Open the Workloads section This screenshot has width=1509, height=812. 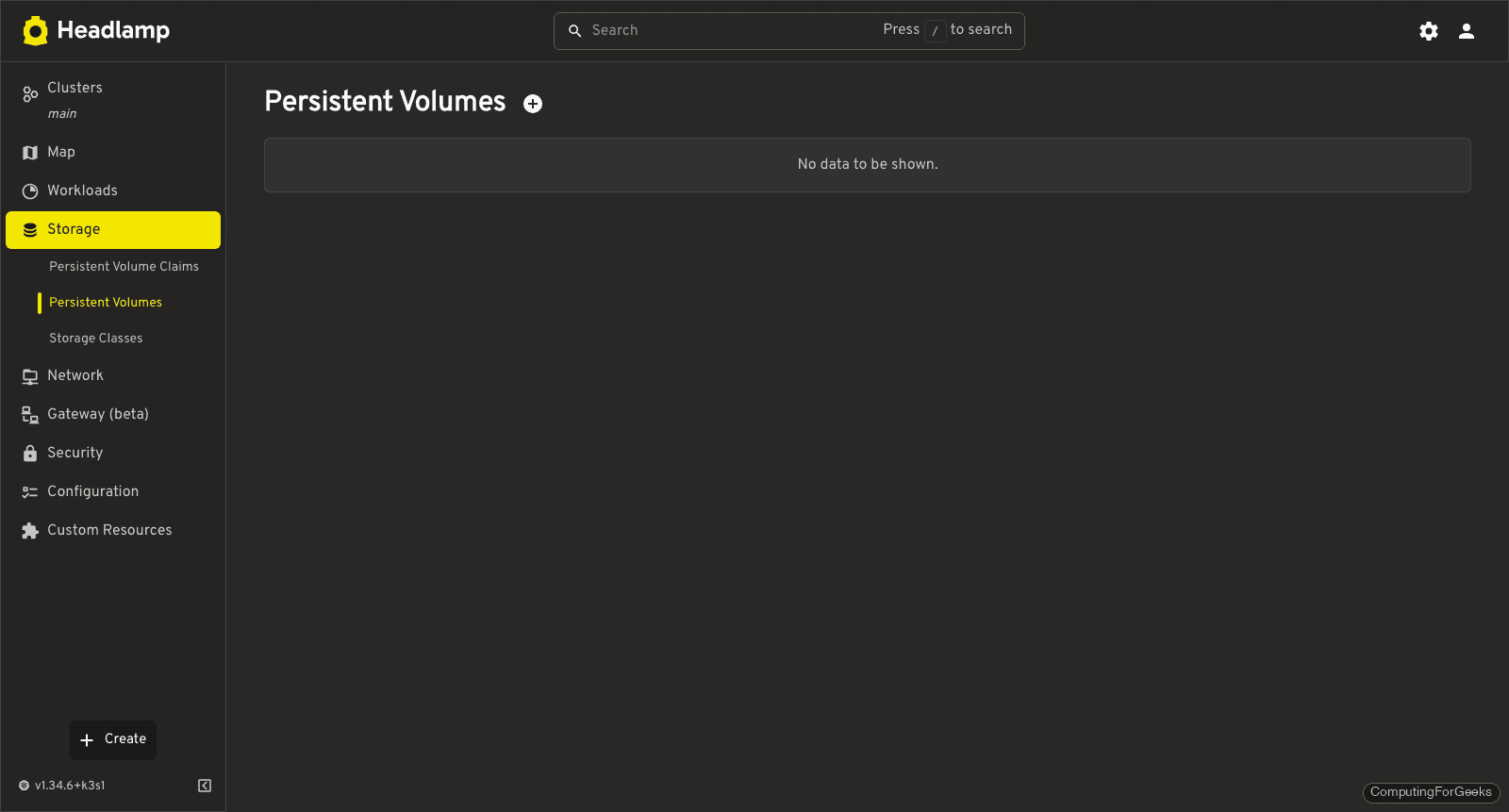113,191
